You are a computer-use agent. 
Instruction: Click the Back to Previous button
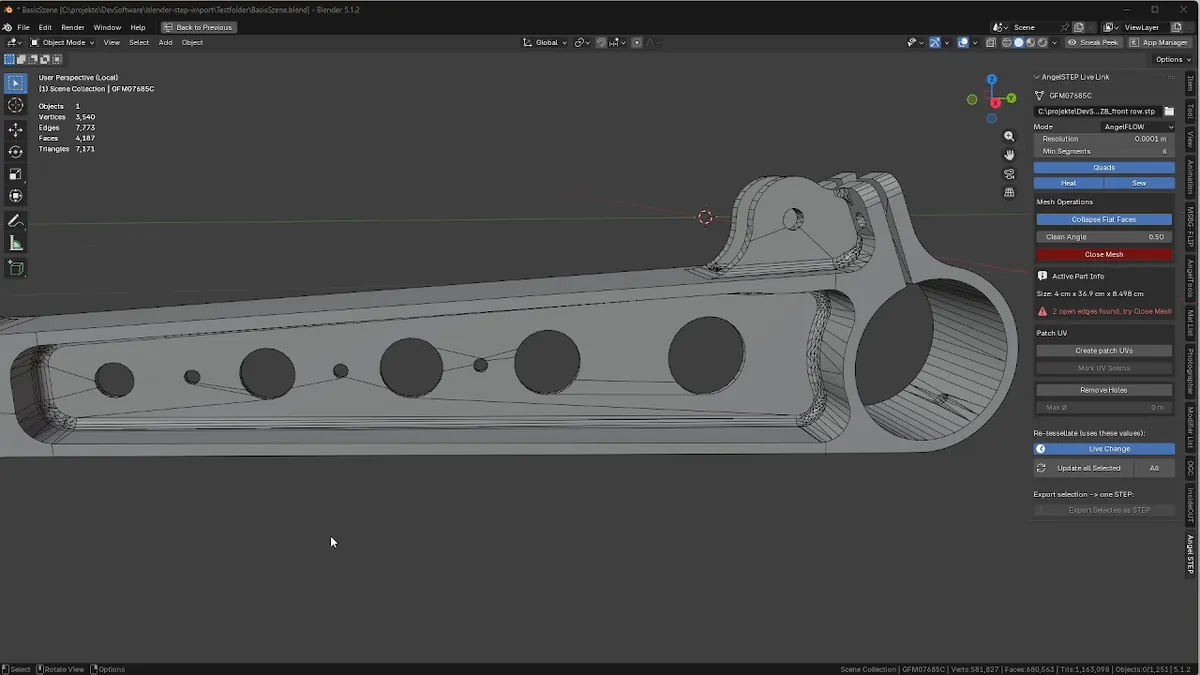point(199,27)
